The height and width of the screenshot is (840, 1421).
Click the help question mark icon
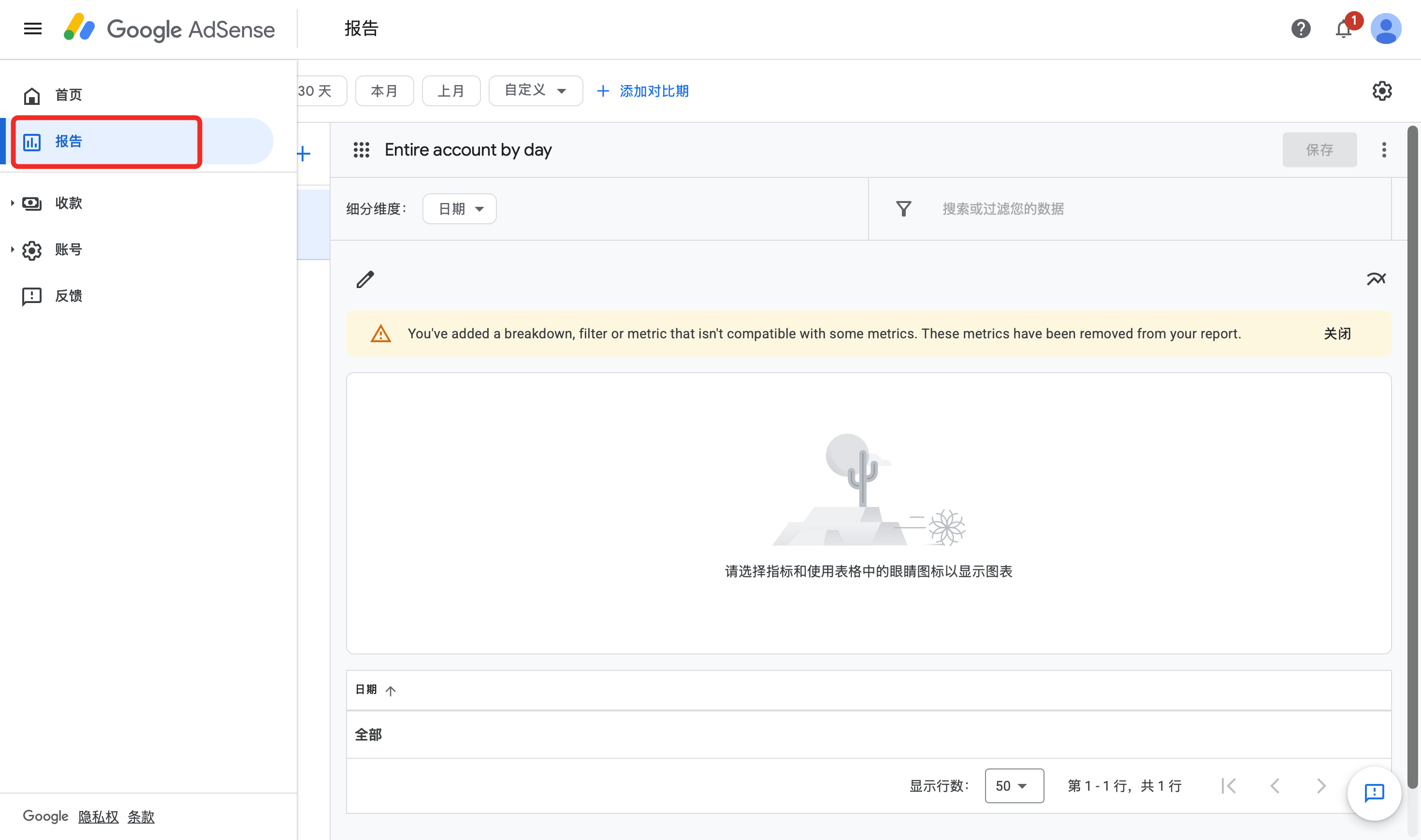coord(1301,29)
